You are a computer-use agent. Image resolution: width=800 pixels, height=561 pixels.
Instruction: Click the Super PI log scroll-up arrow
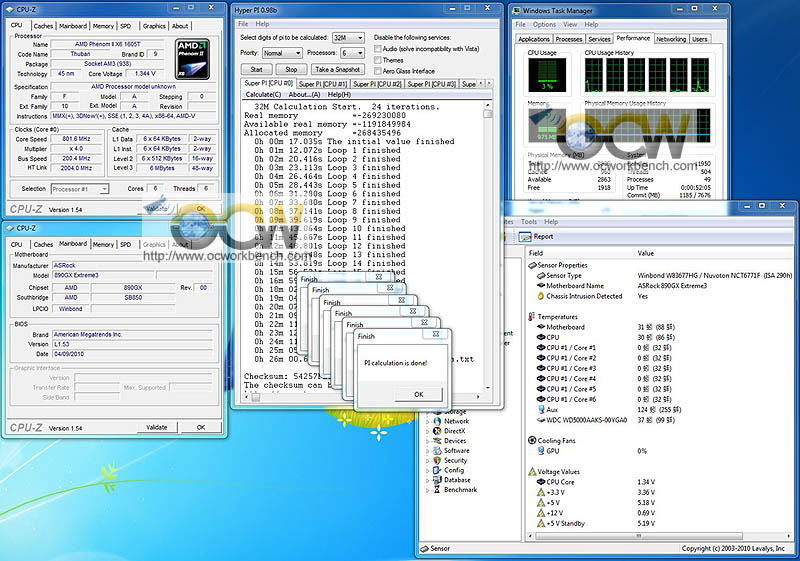[x=488, y=105]
